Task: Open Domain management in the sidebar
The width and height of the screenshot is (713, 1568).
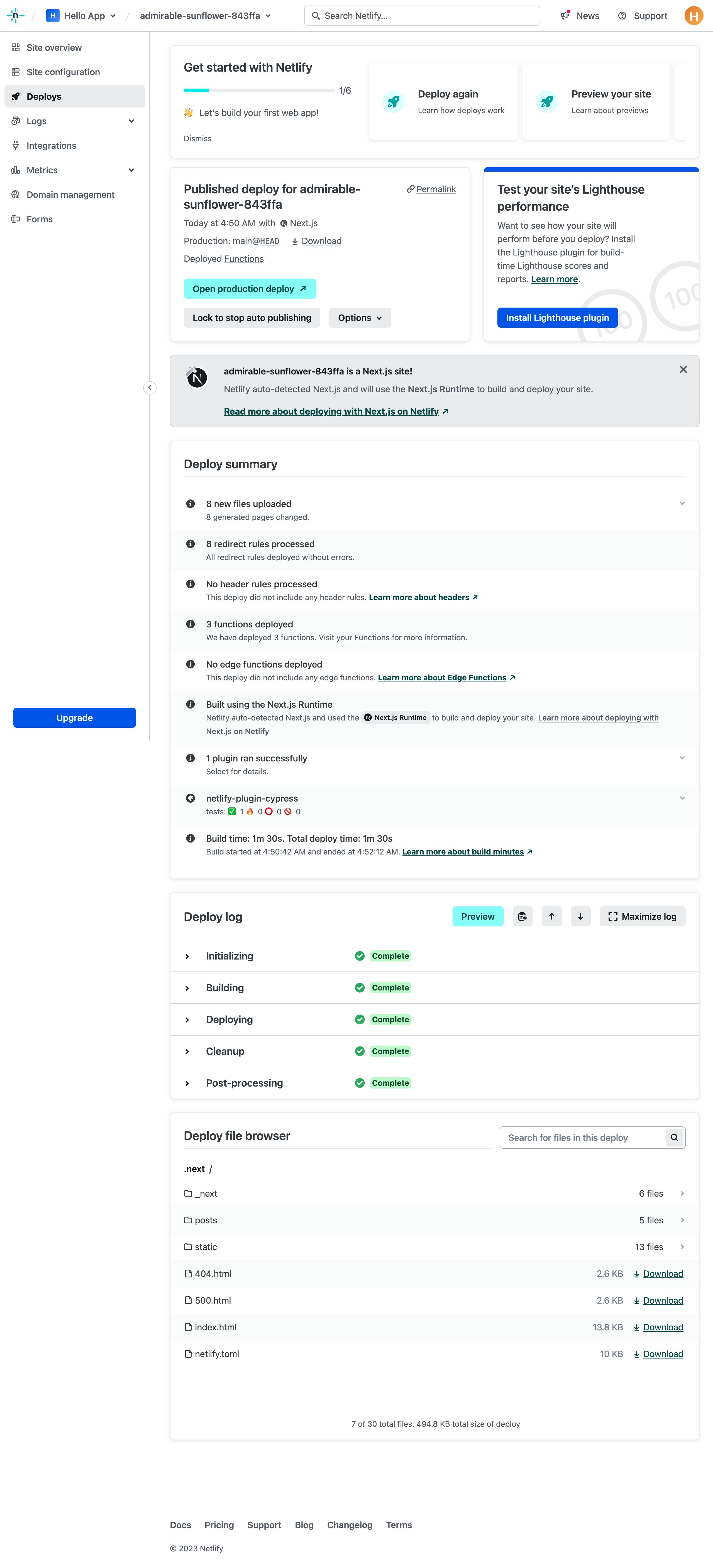Action: (74, 195)
